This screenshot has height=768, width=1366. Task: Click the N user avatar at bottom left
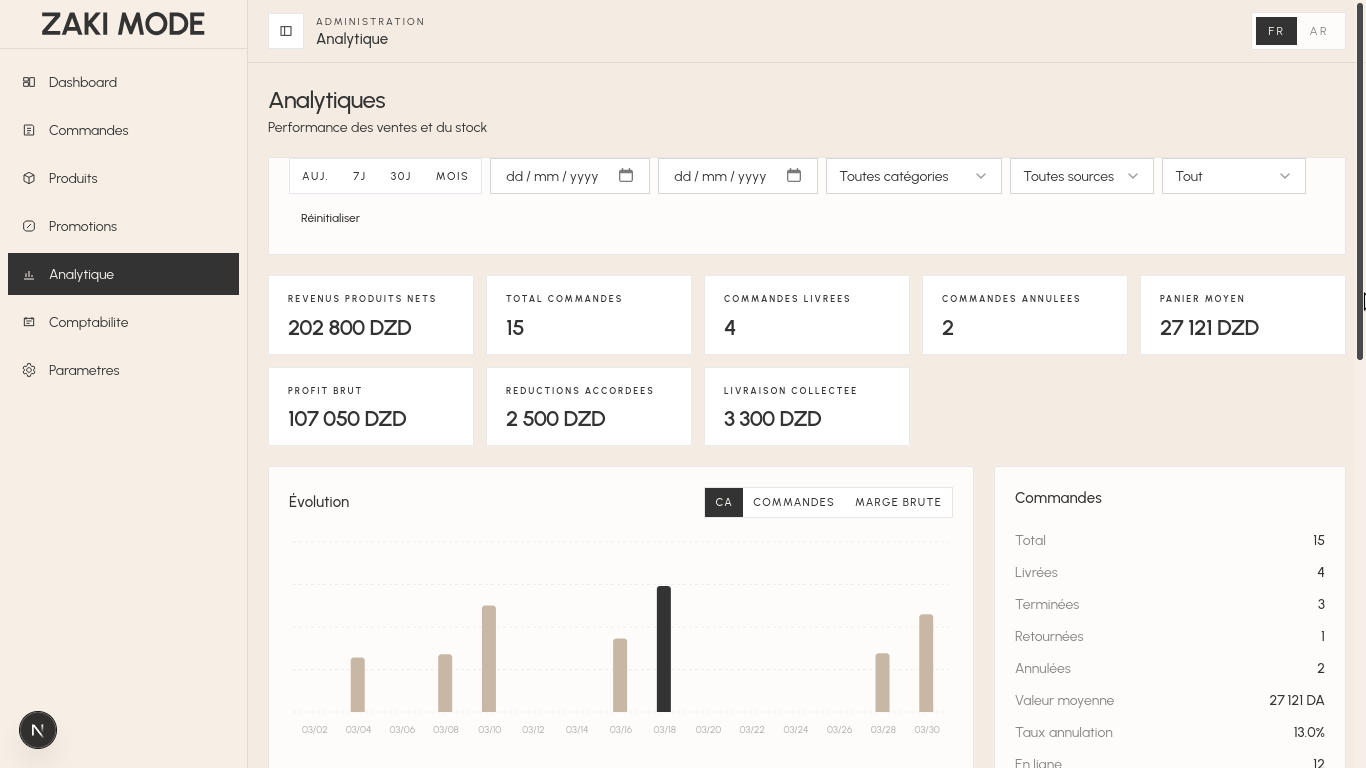pos(38,730)
